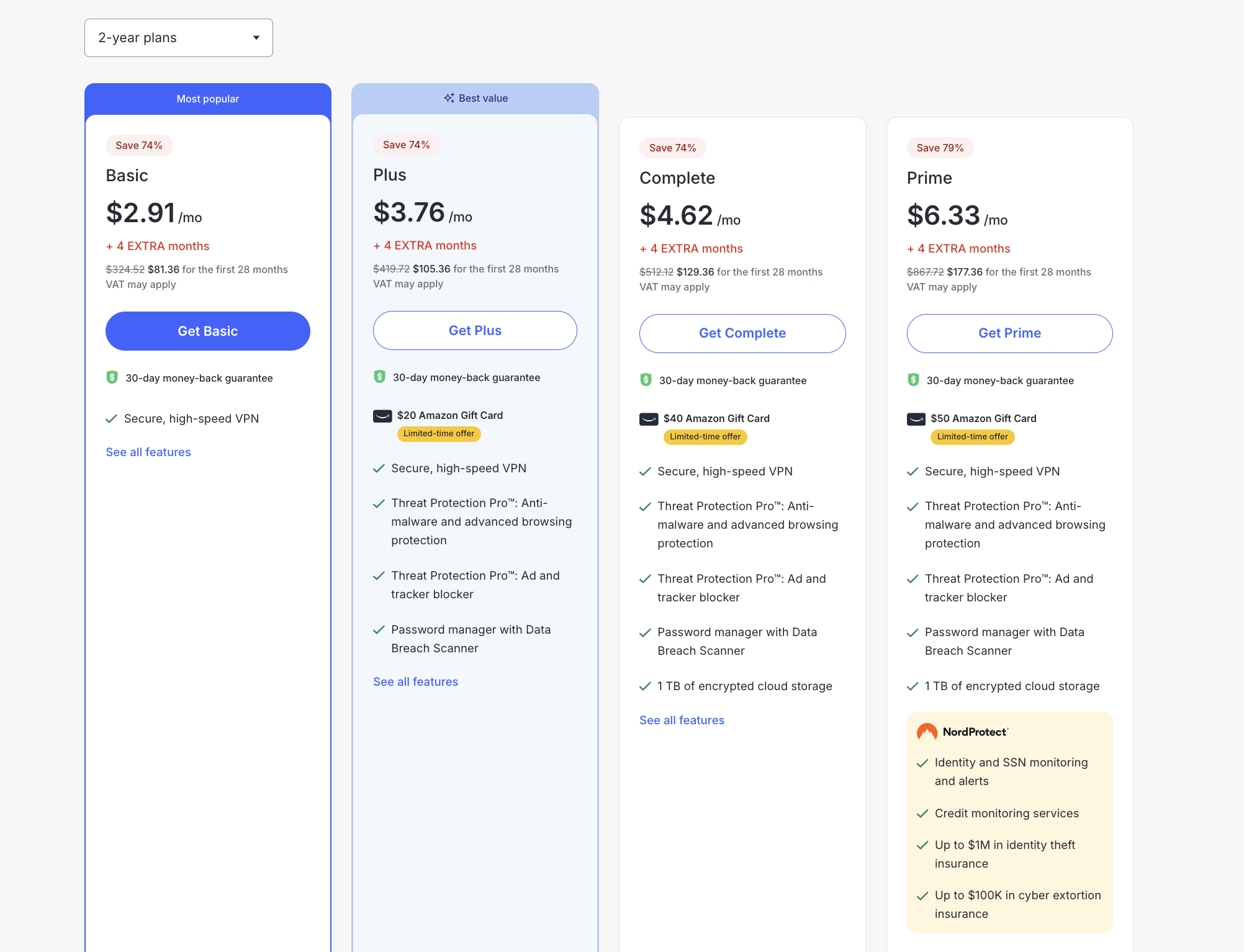Click checkmark beside Complete Password manager

645,632
